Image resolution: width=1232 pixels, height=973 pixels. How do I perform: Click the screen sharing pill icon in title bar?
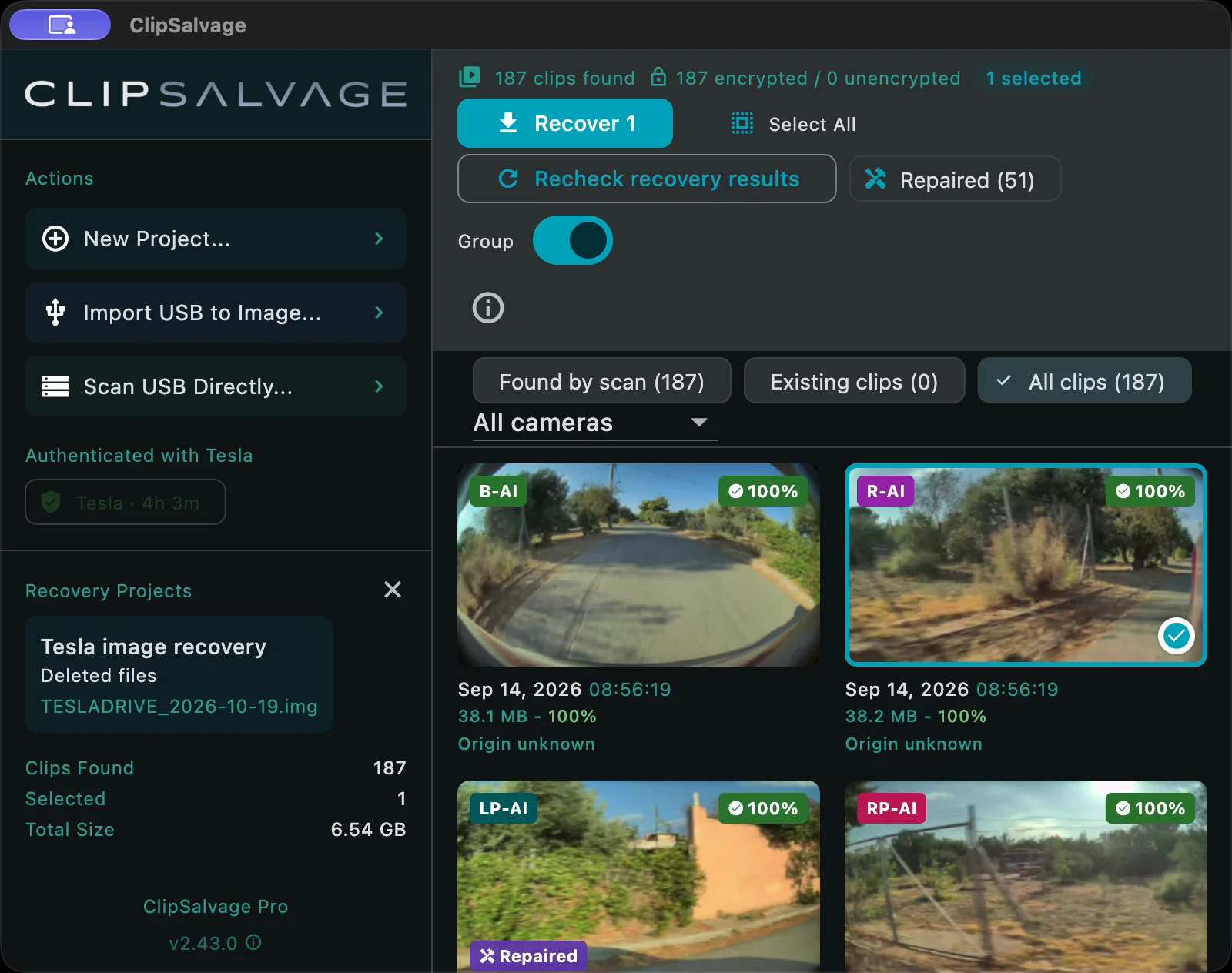[60, 25]
